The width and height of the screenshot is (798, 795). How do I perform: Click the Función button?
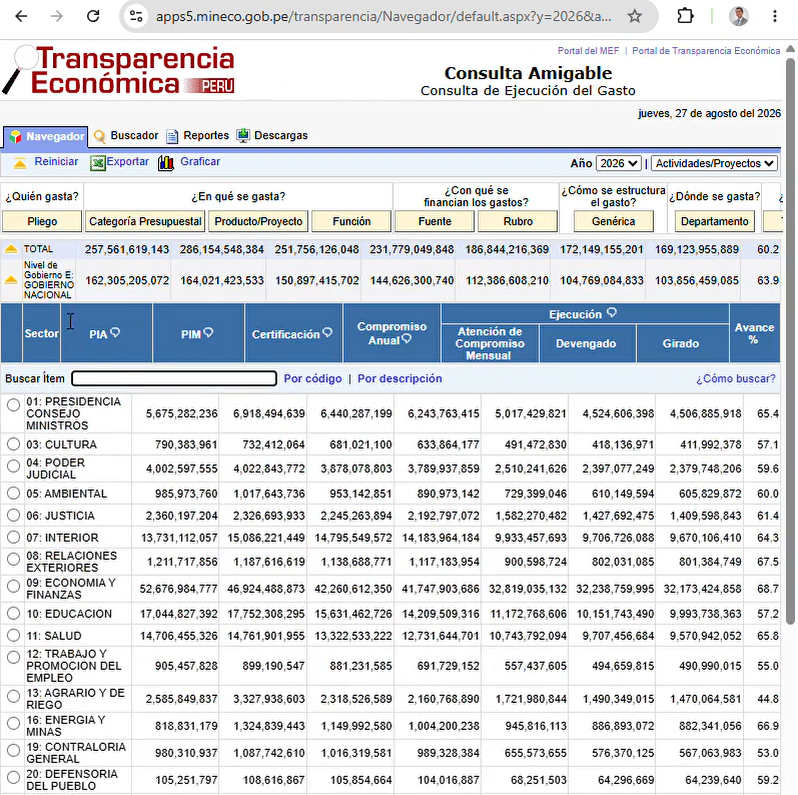click(352, 221)
